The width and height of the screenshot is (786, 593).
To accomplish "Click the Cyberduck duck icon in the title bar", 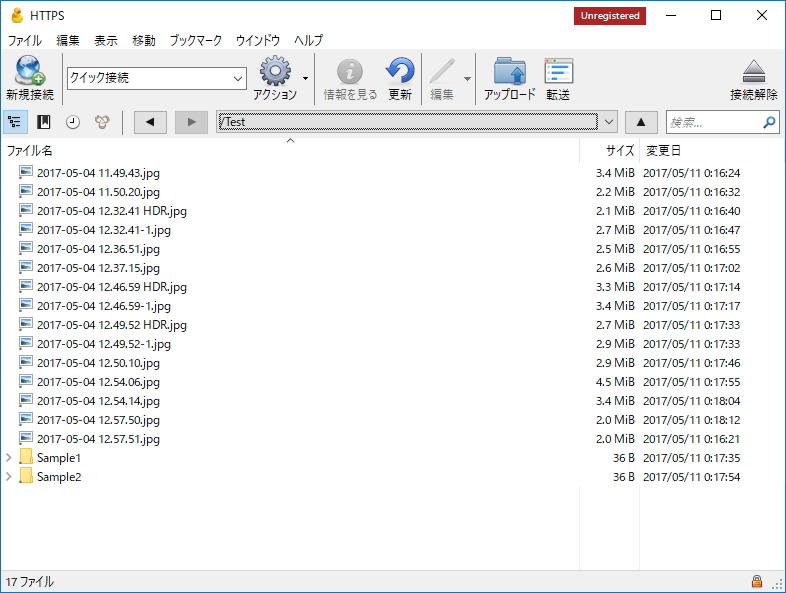I will [x=17, y=16].
